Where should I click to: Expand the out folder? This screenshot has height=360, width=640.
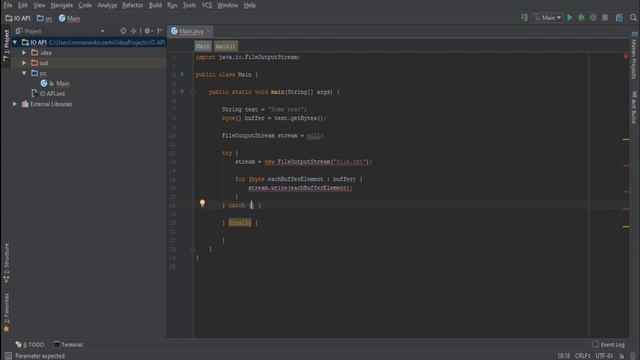(x=24, y=63)
